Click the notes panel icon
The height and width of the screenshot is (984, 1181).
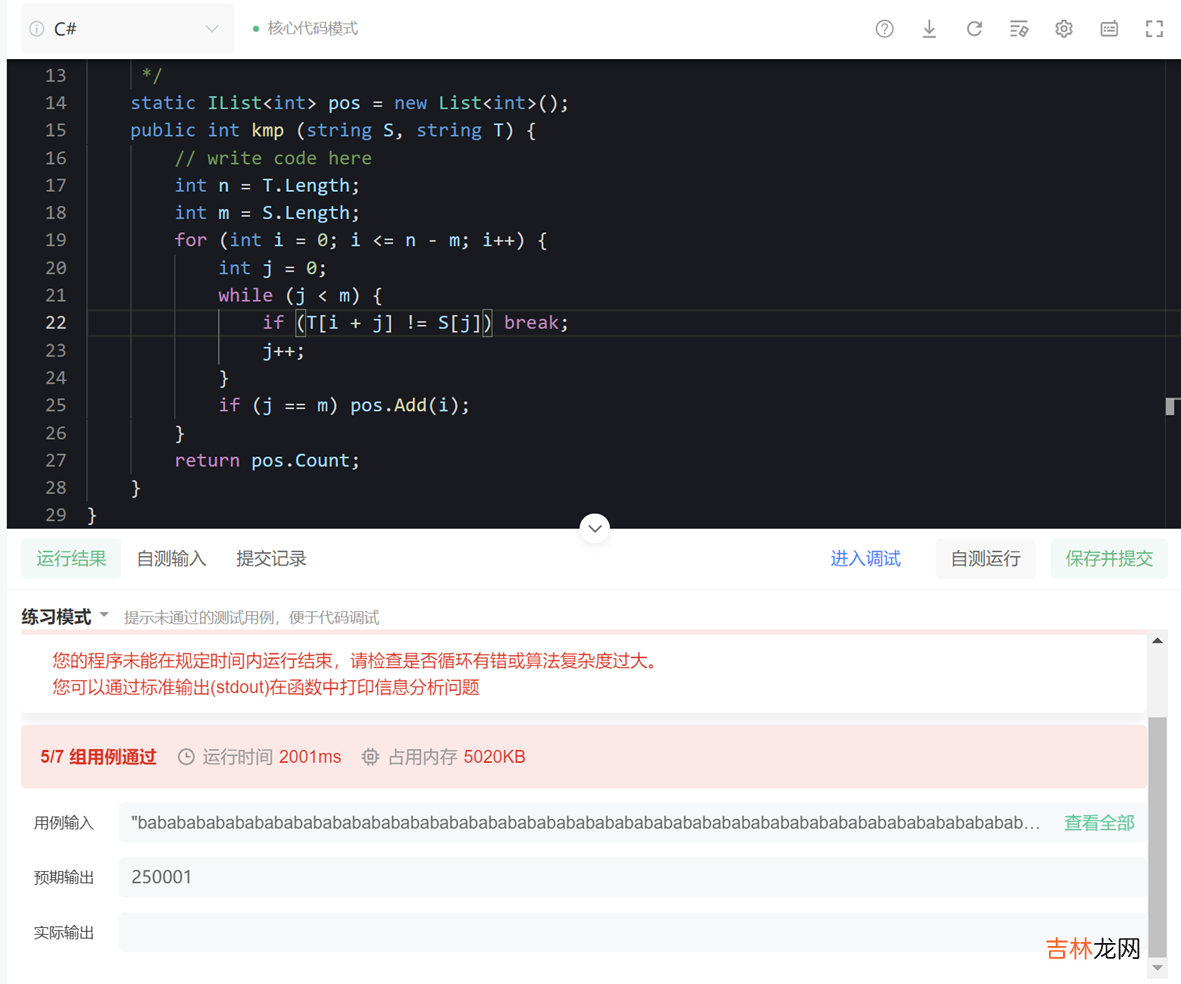pyautogui.click(x=1109, y=29)
